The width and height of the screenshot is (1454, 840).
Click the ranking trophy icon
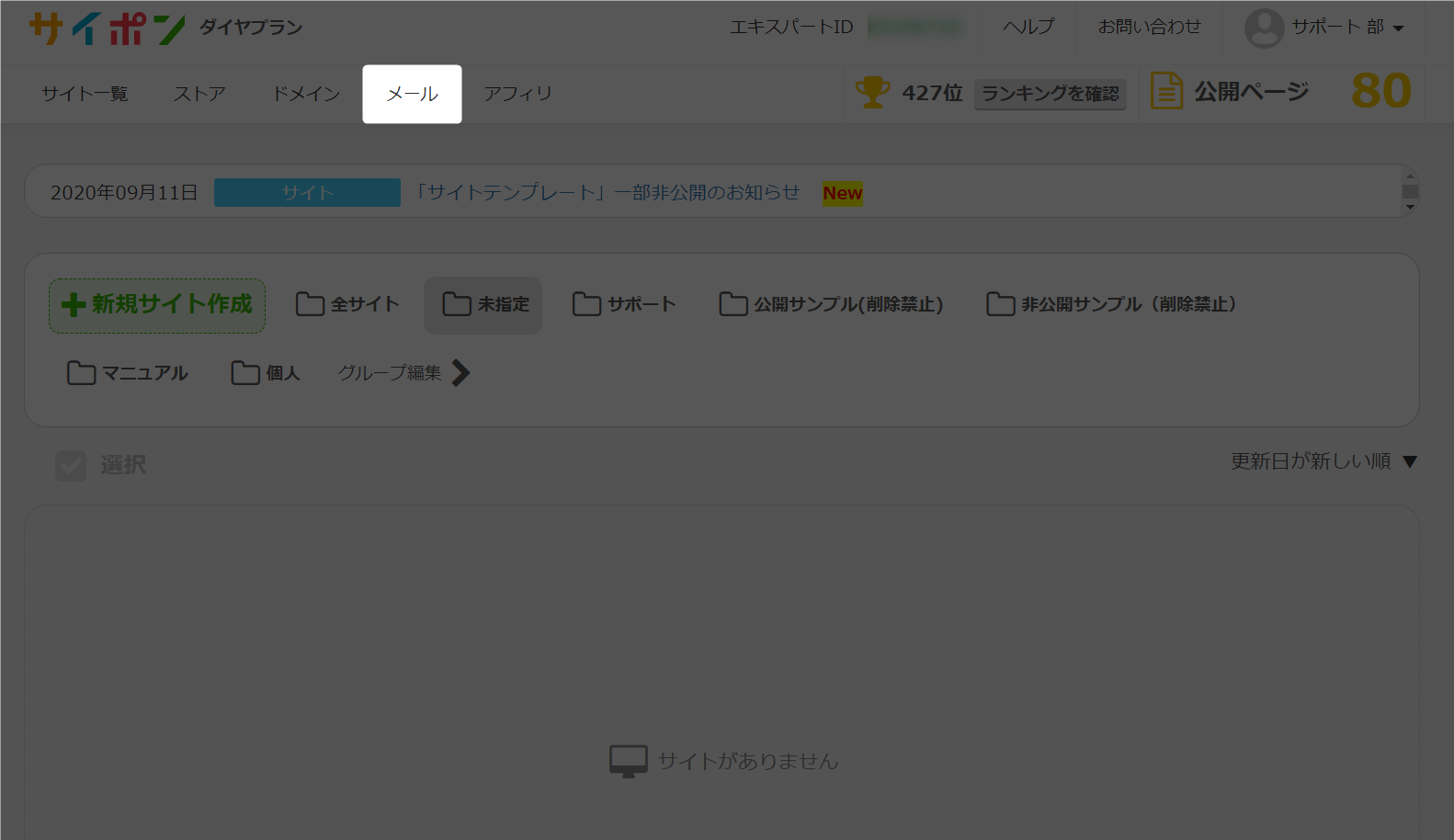tap(872, 92)
